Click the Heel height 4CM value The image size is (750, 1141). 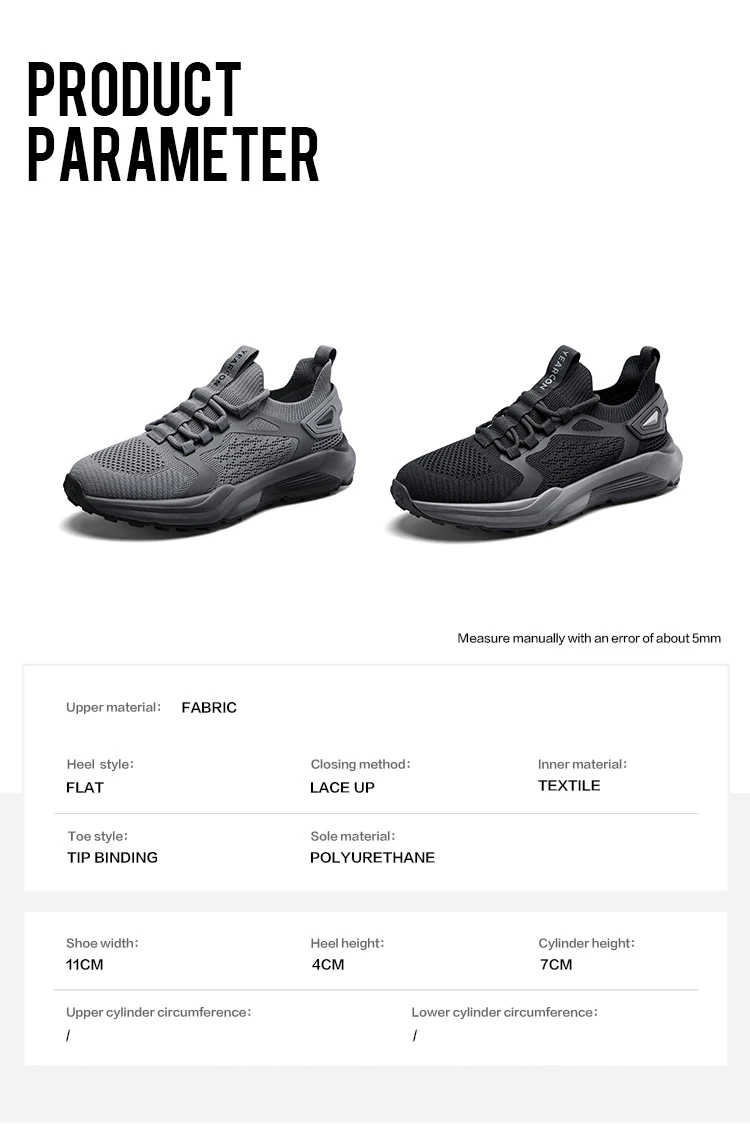pyautogui.click(x=327, y=964)
